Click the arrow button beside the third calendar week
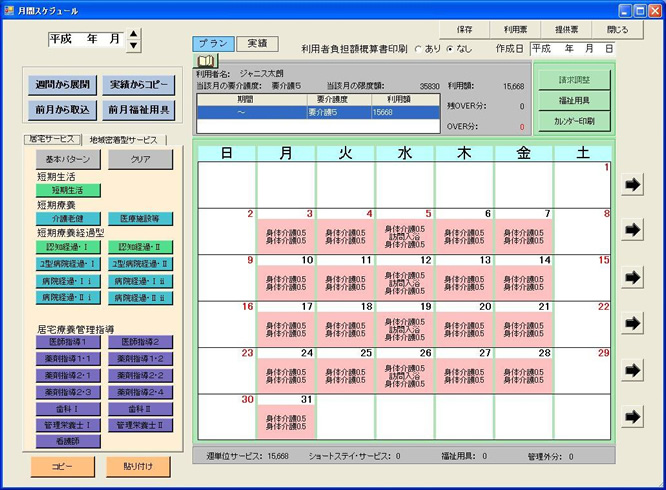Screen dimensions: 666x490 point(632,277)
